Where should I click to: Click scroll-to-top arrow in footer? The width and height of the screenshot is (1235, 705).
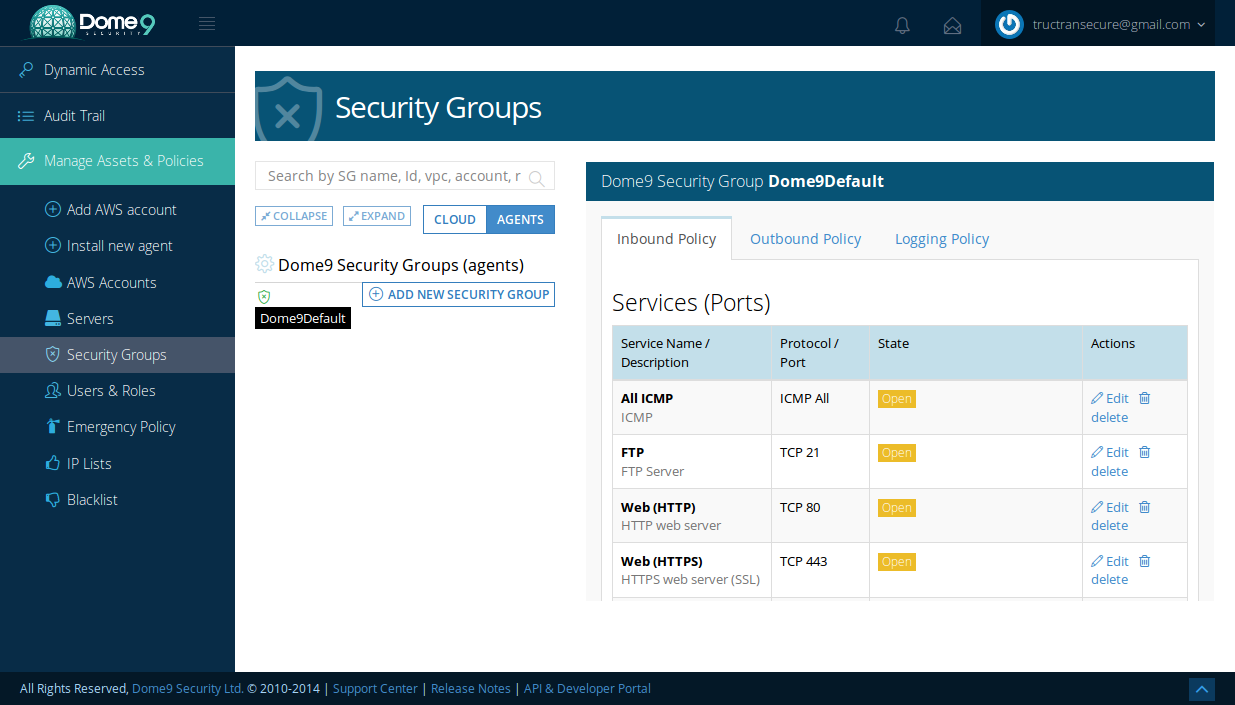1201,689
